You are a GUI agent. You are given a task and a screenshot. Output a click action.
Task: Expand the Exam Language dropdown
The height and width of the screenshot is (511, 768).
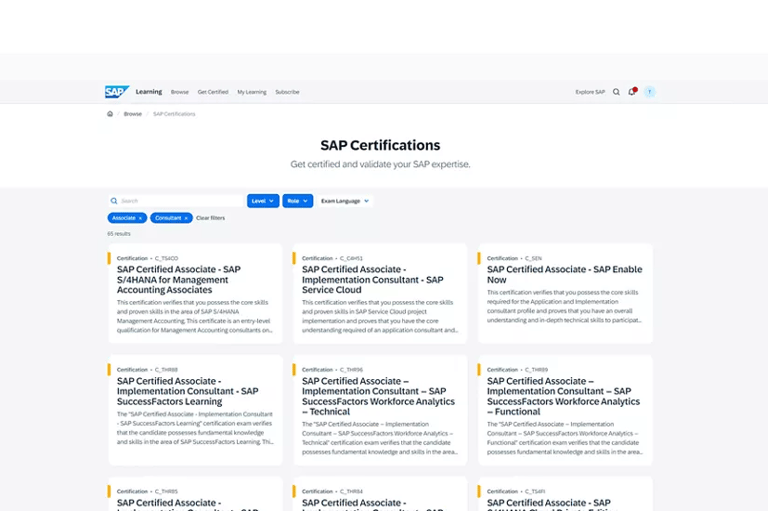(345, 201)
